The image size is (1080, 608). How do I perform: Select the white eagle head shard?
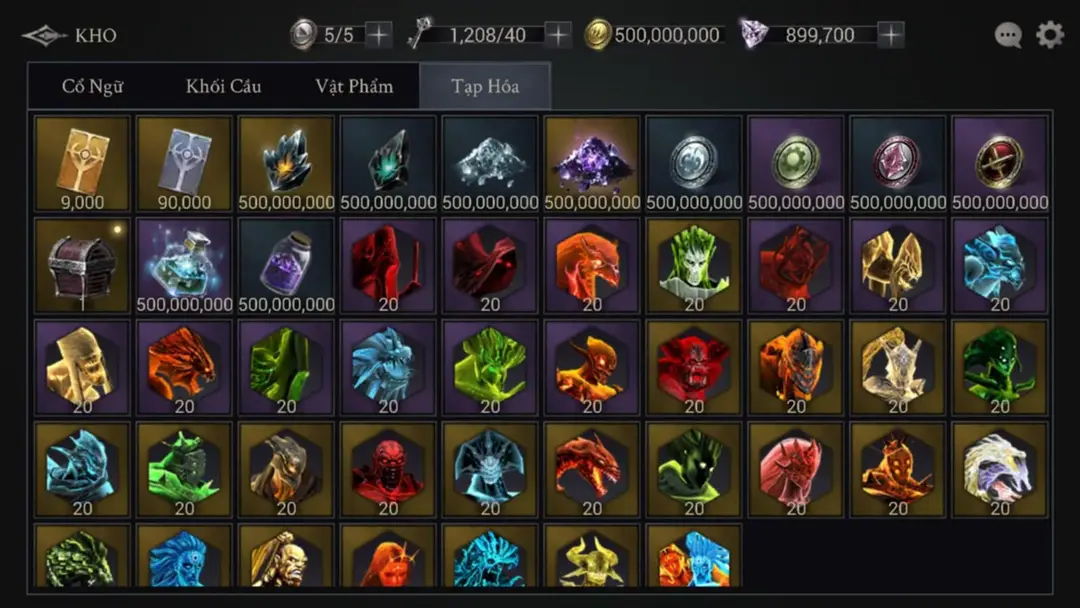click(999, 470)
